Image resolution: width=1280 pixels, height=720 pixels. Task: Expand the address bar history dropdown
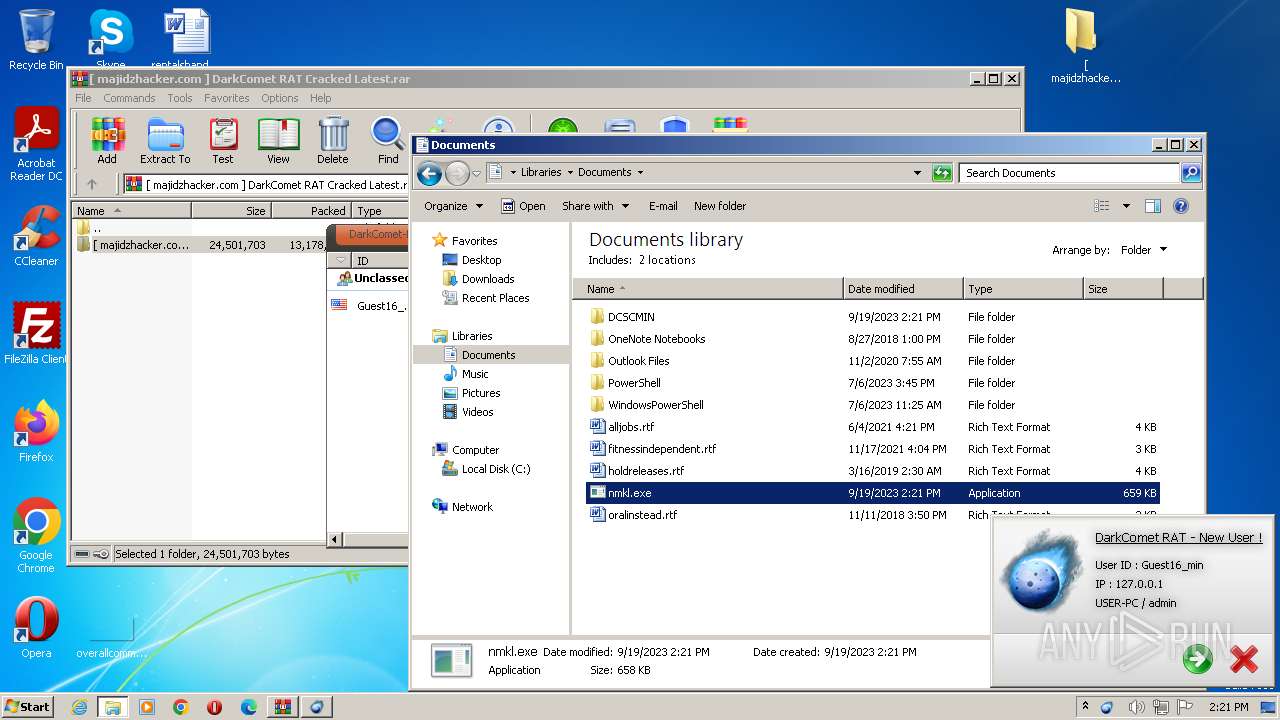[x=917, y=173]
